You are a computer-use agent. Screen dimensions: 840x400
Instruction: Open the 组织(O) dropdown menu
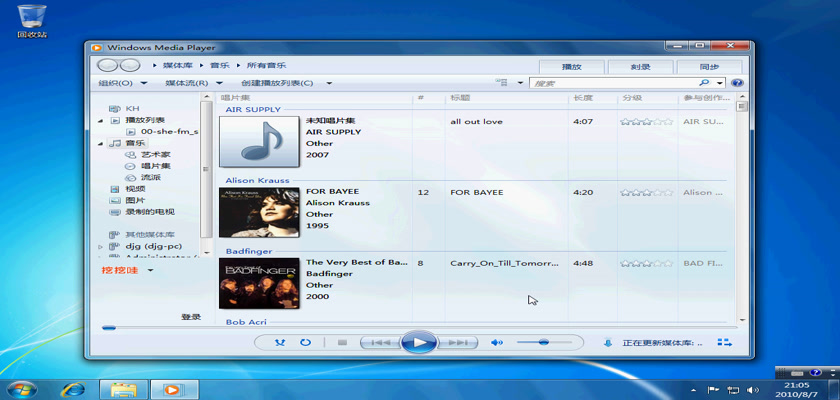tap(122, 83)
